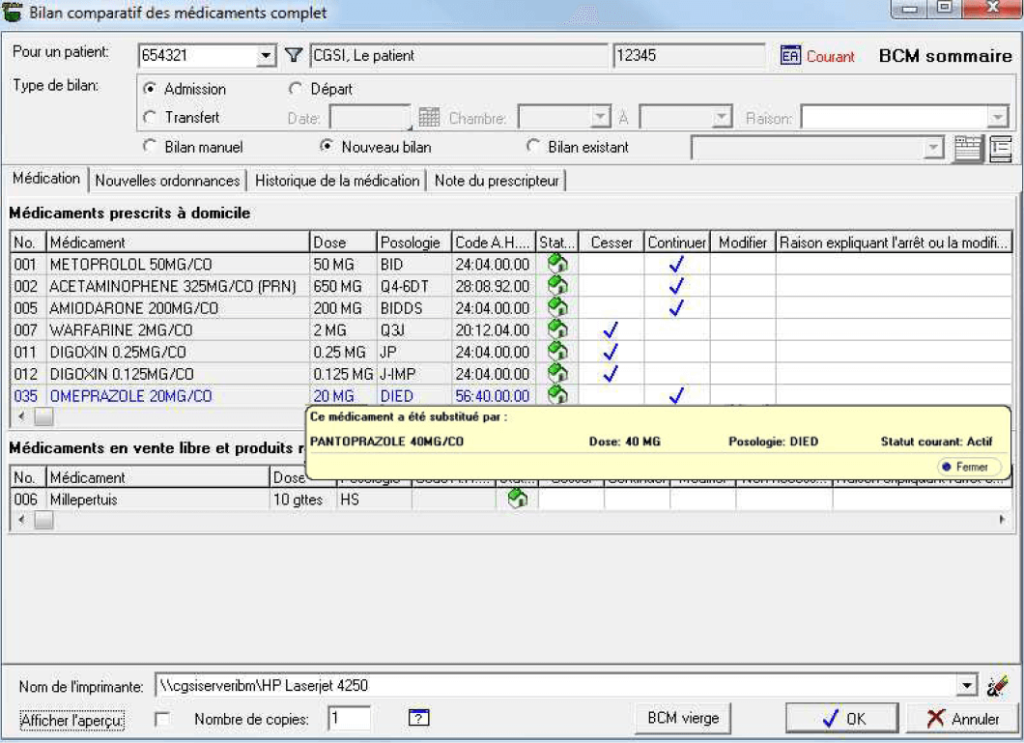Viewport: 1024px width, 743px height.
Task: Click the help question mark icon
Action: click(x=418, y=718)
